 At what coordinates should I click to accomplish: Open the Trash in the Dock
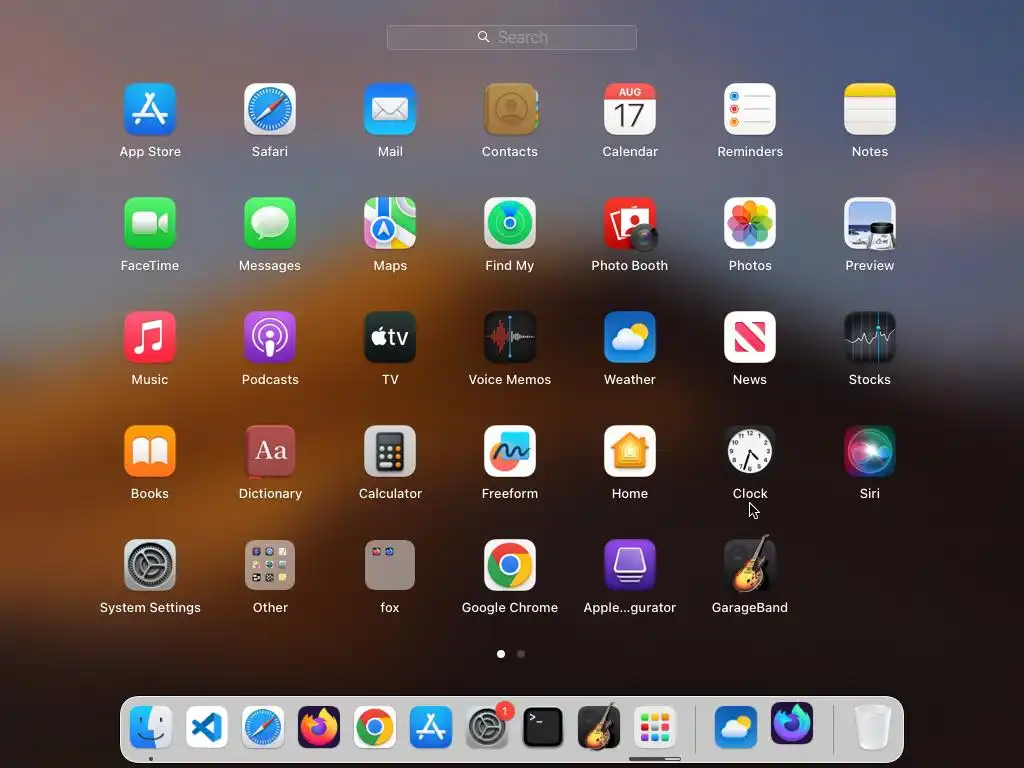tap(873, 727)
